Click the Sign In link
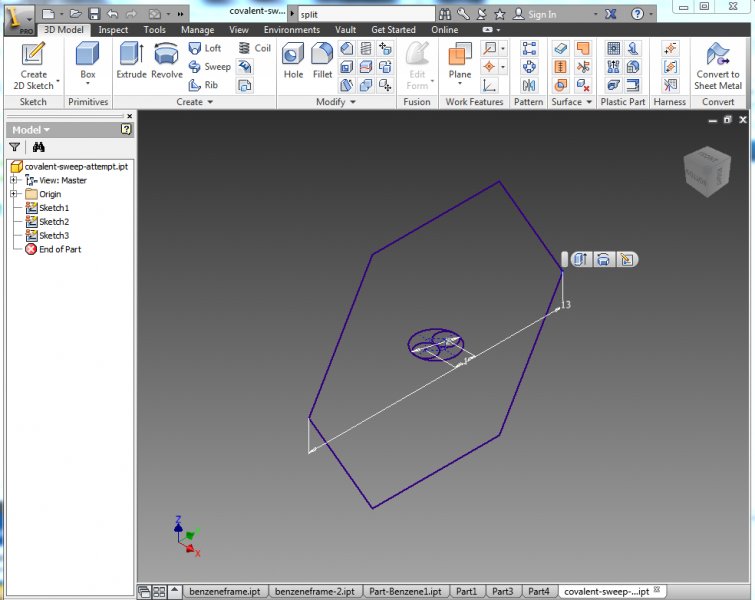The width and height of the screenshot is (755, 600). click(x=541, y=14)
